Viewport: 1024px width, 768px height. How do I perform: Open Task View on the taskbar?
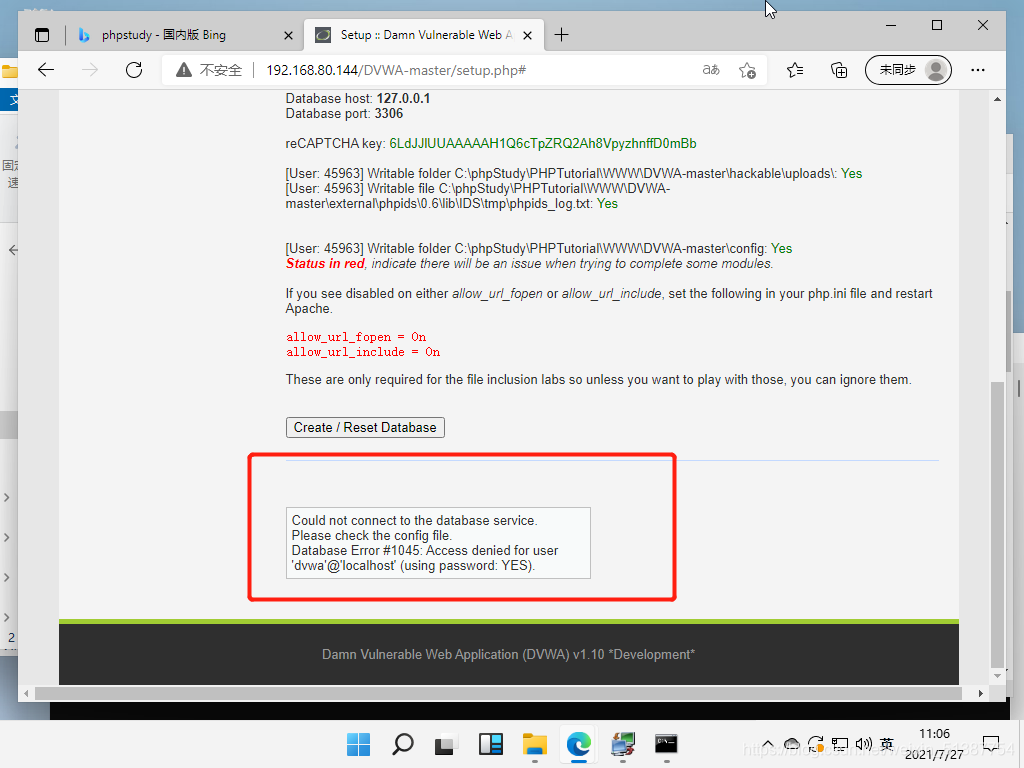point(445,744)
